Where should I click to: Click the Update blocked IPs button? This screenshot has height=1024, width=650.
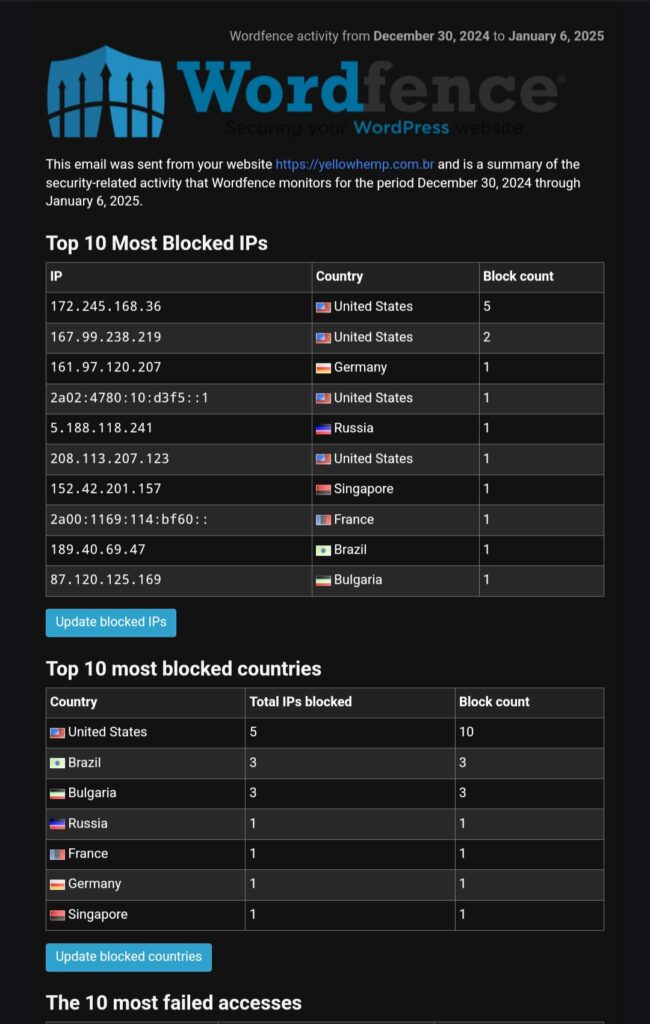tap(111, 622)
